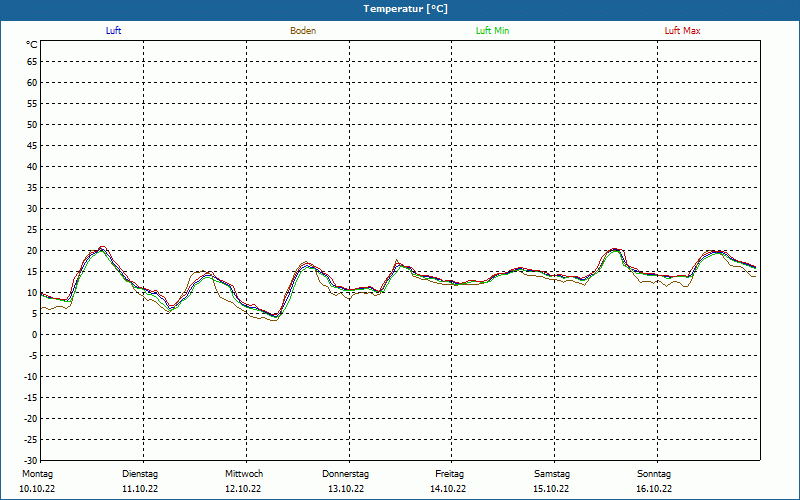
Task: Click the date 11.10.22
Action: tap(140, 489)
